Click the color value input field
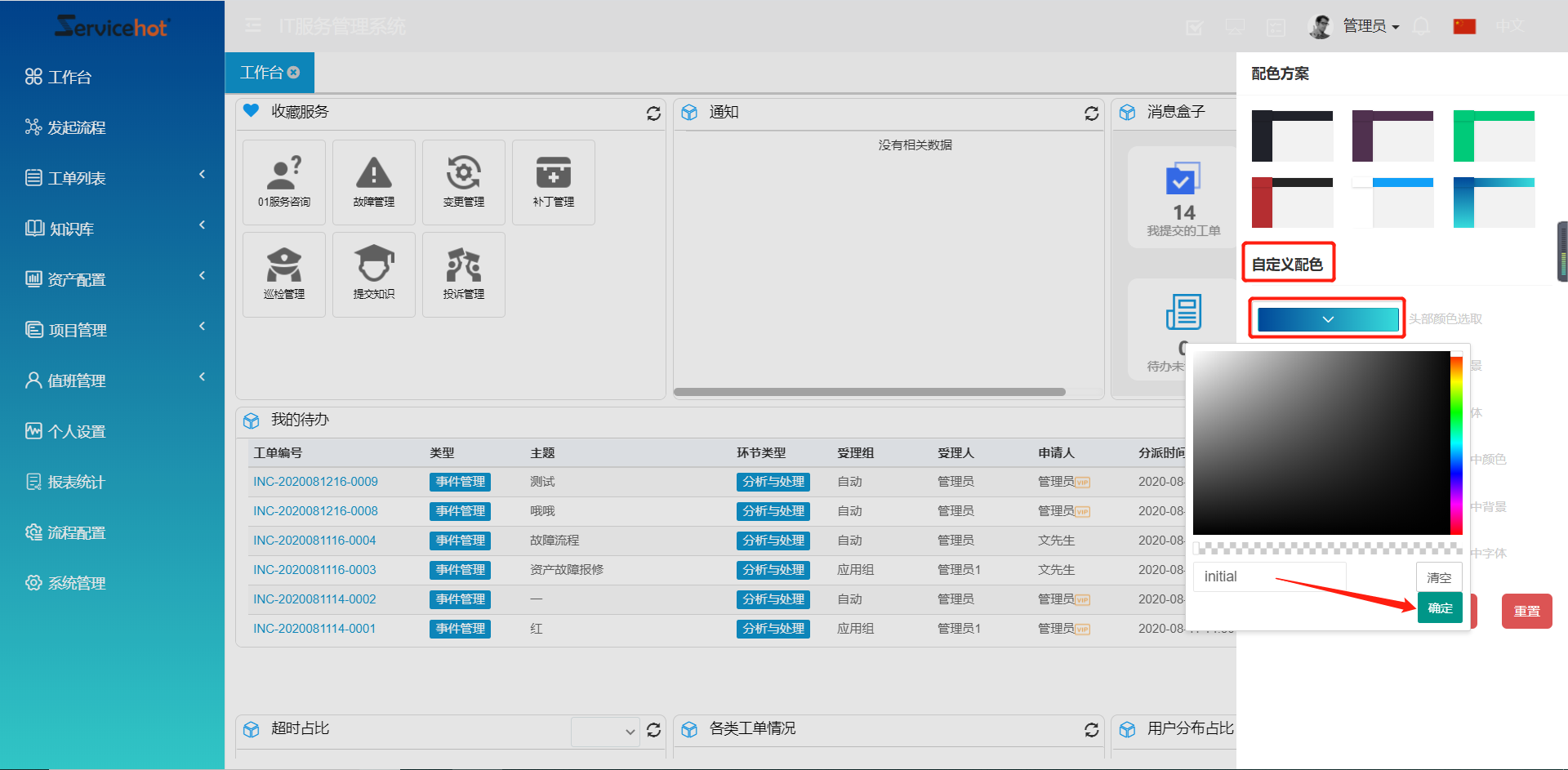This screenshot has height=770, width=1568. click(1269, 576)
